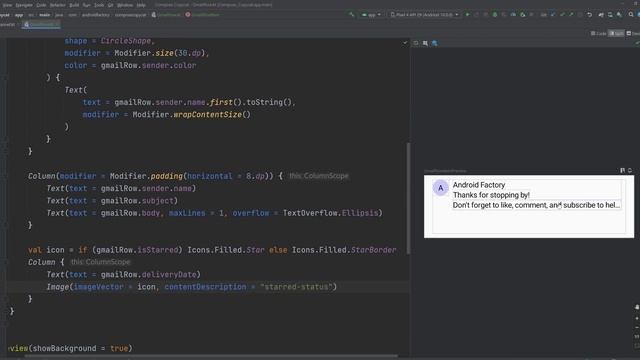This screenshot has width=640, height=360.
Task: Click 'Thanks for stopping by!' in the preview
Action: [x=491, y=195]
